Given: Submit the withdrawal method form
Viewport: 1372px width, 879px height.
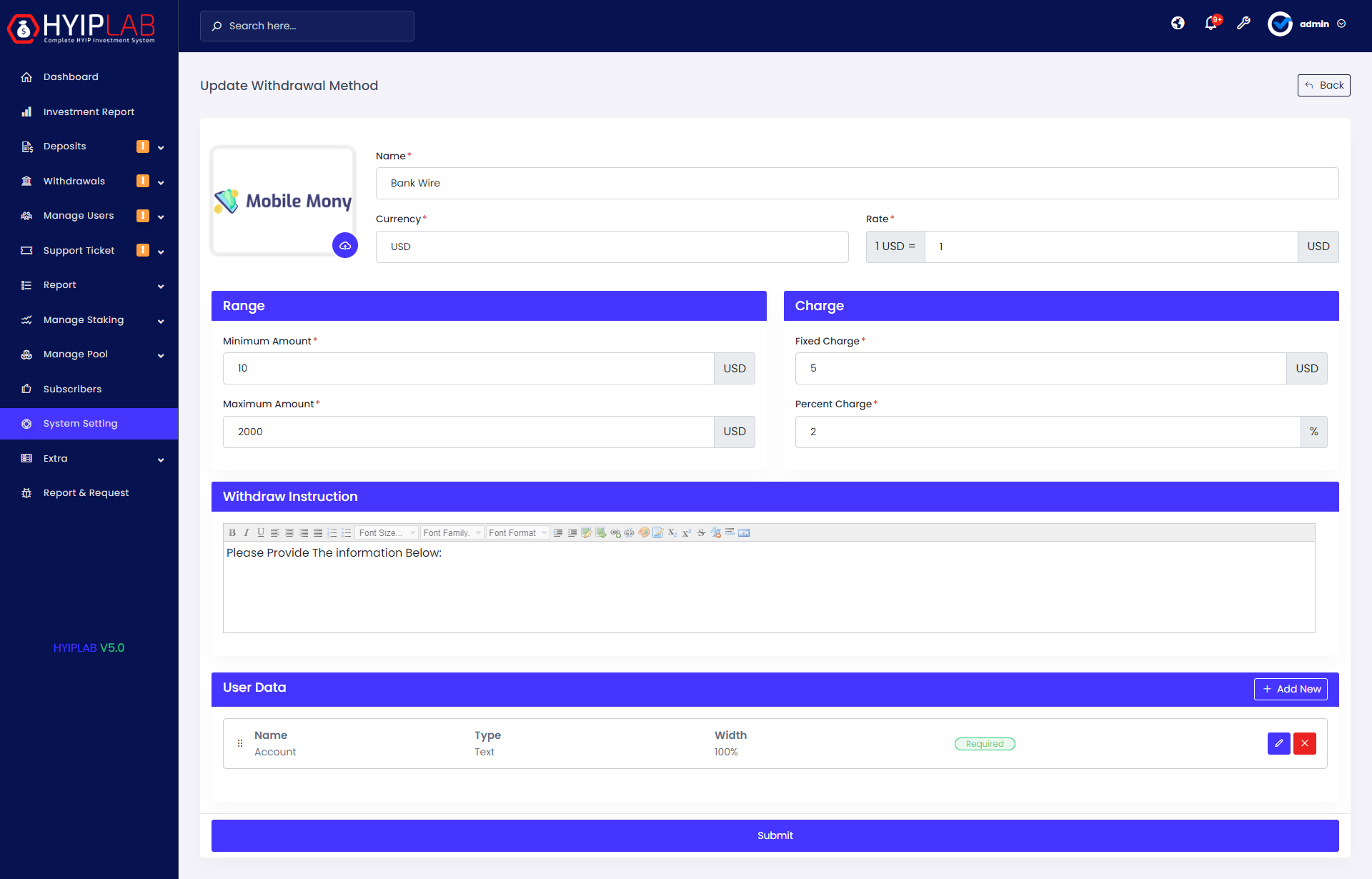Looking at the screenshot, I should (775, 835).
